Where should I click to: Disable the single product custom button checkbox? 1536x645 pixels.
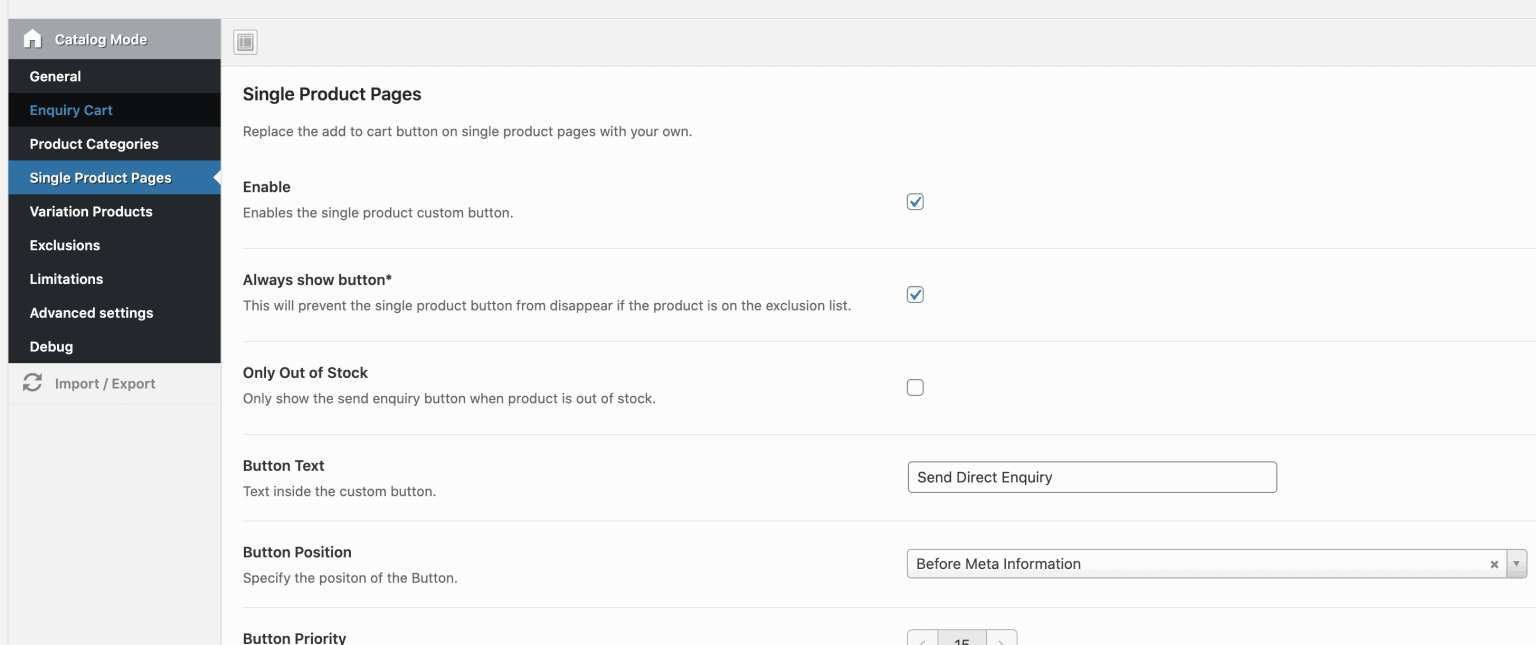pos(914,201)
